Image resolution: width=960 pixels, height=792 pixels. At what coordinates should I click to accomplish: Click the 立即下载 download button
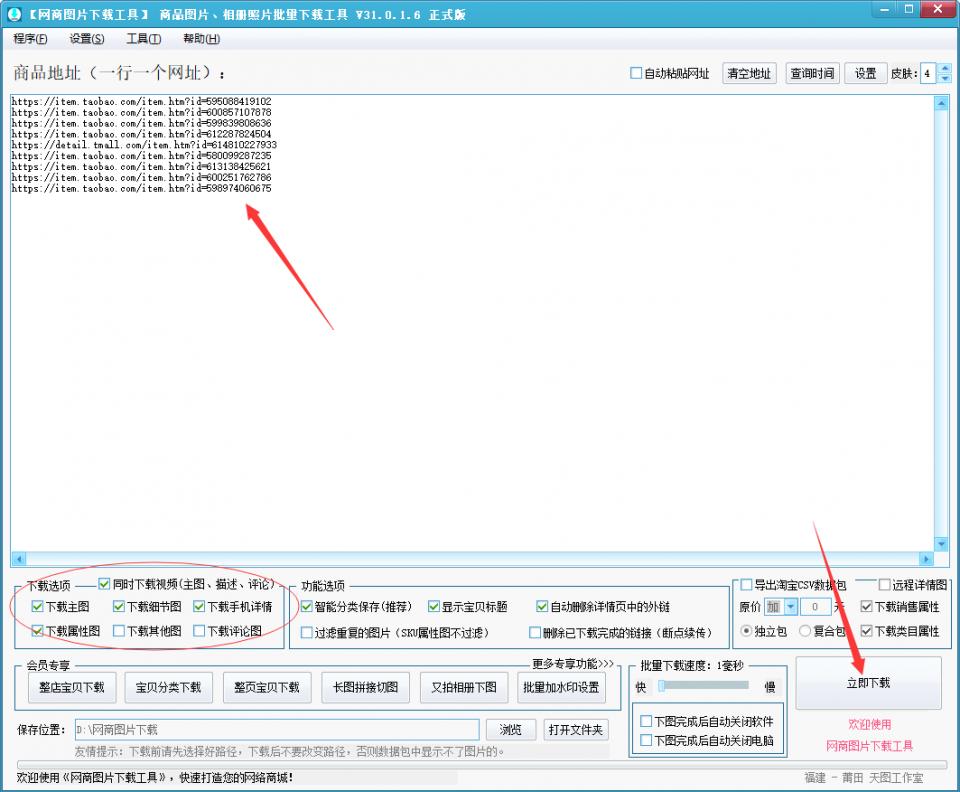coord(869,682)
